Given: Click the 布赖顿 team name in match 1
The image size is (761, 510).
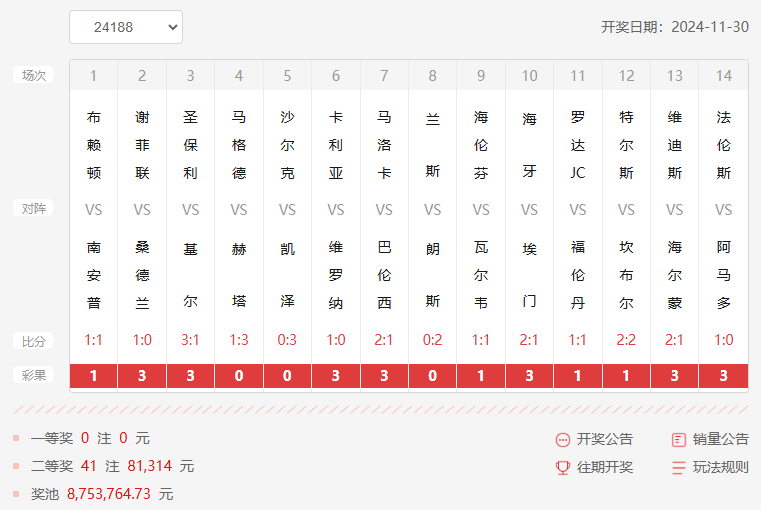Looking at the screenshot, I should tap(94, 145).
